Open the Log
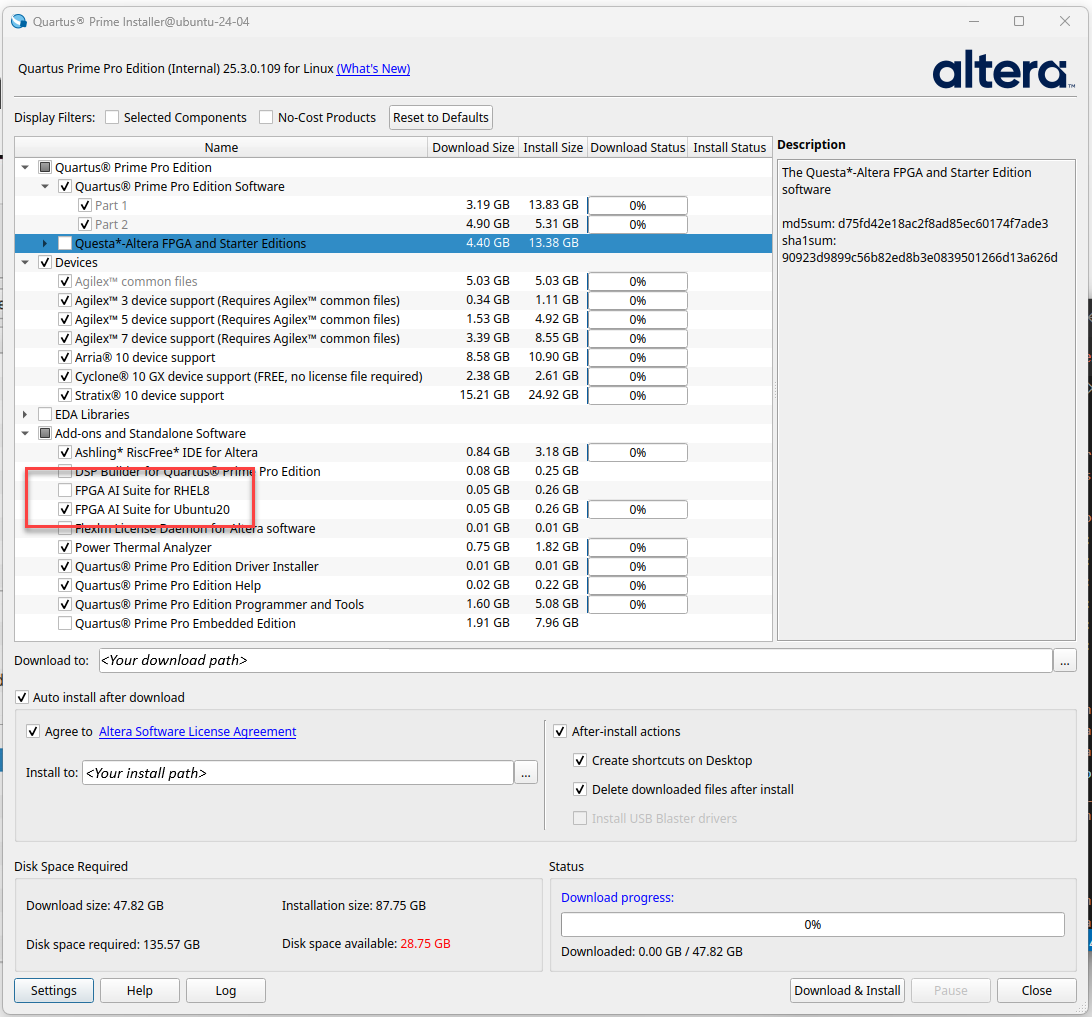Viewport: 1092px width, 1017px height. (x=226, y=991)
